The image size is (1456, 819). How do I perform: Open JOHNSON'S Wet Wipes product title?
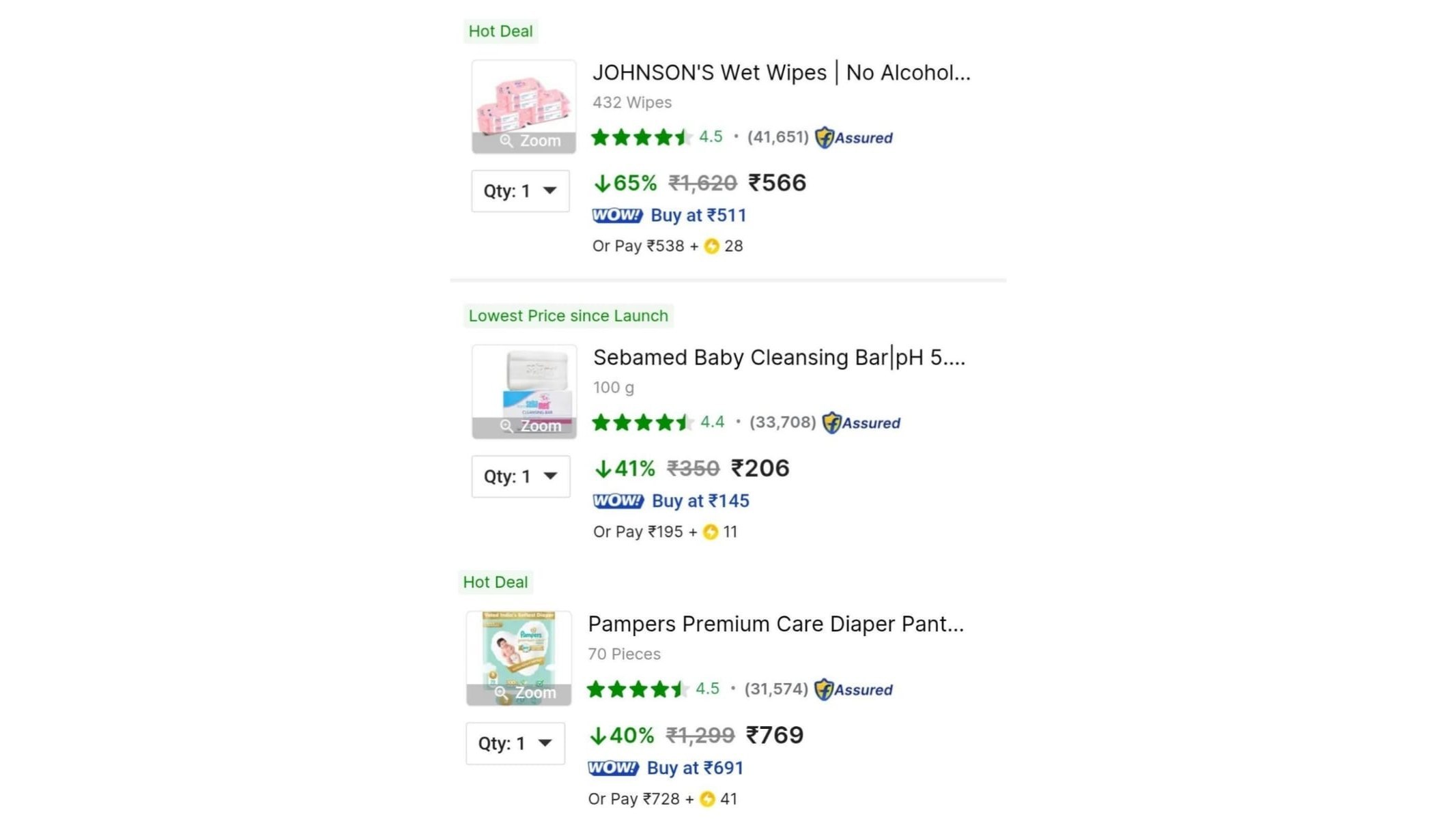tap(781, 72)
